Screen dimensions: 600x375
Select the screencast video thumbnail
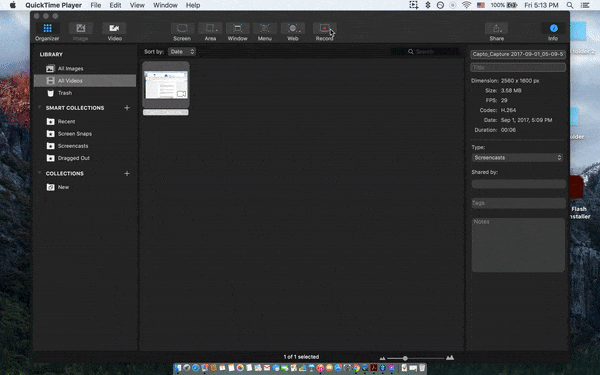pos(166,85)
